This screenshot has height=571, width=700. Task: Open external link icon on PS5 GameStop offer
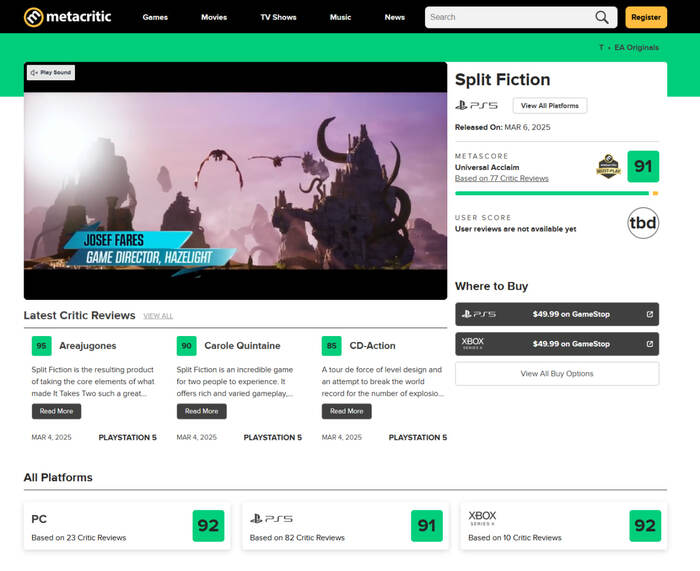[x=650, y=314]
